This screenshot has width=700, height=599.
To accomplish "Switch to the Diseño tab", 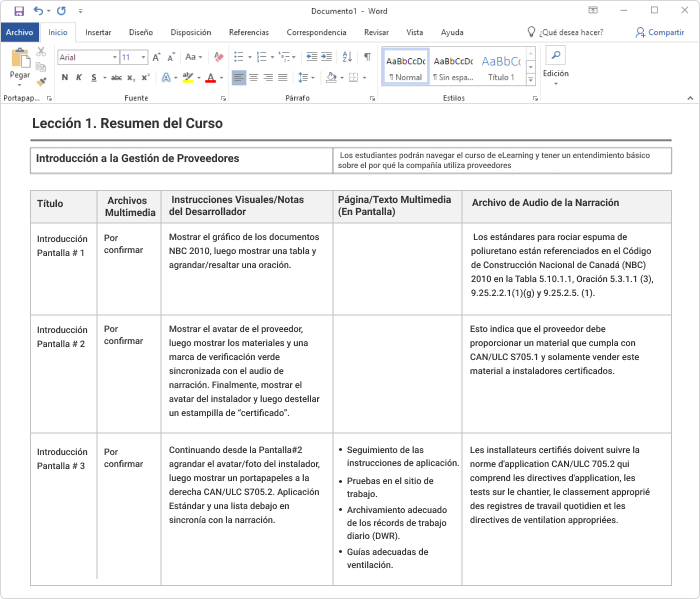I will 141,32.
